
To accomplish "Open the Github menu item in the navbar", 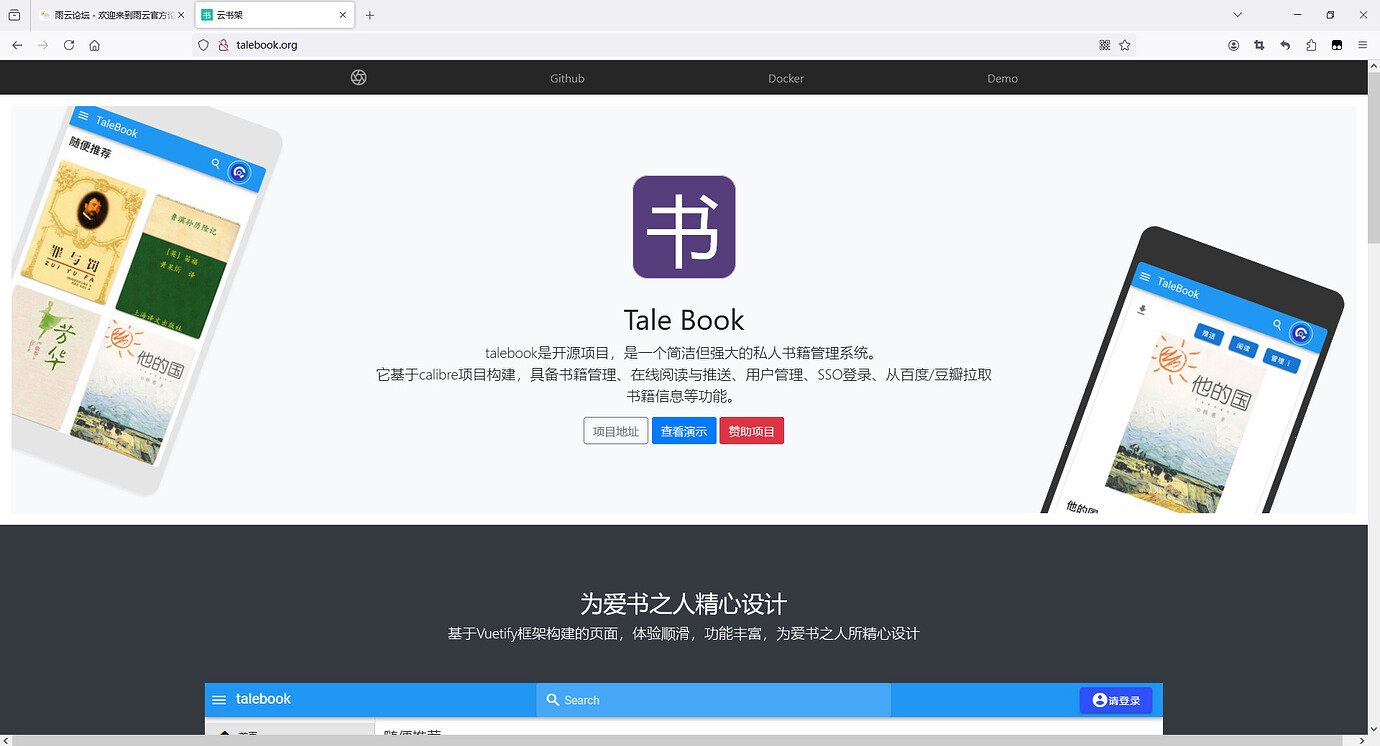I will click(567, 77).
